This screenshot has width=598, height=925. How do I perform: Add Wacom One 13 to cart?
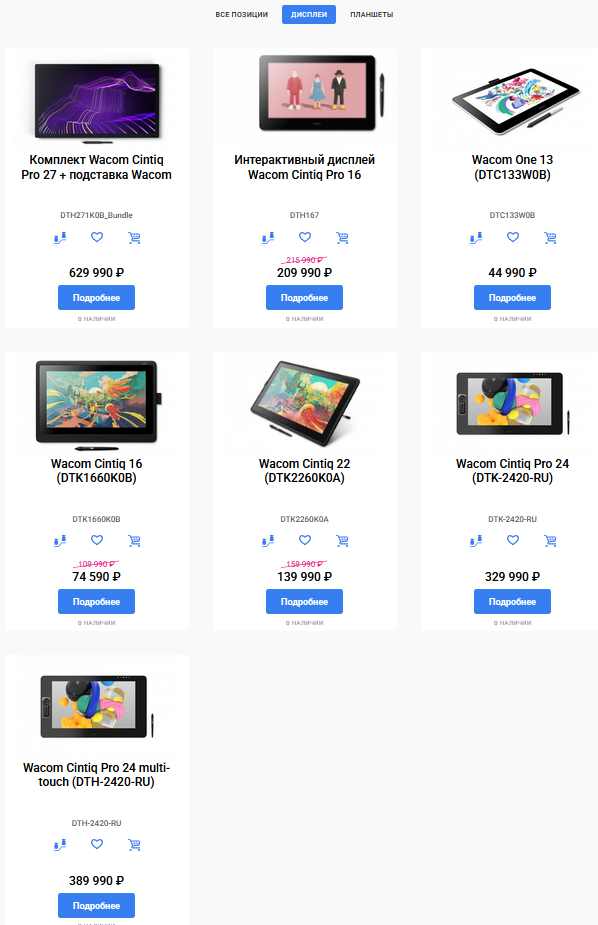550,238
